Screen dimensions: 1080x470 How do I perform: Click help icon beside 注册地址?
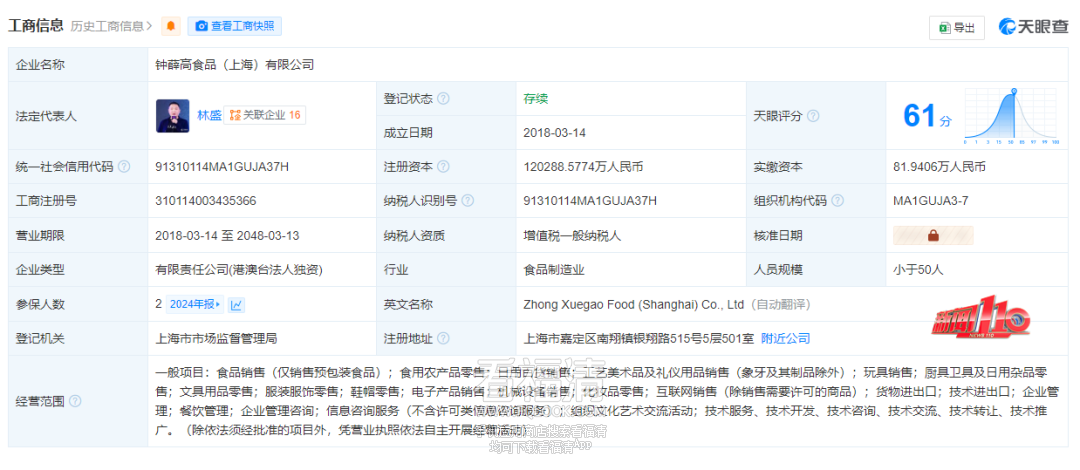pyautogui.click(x=444, y=338)
